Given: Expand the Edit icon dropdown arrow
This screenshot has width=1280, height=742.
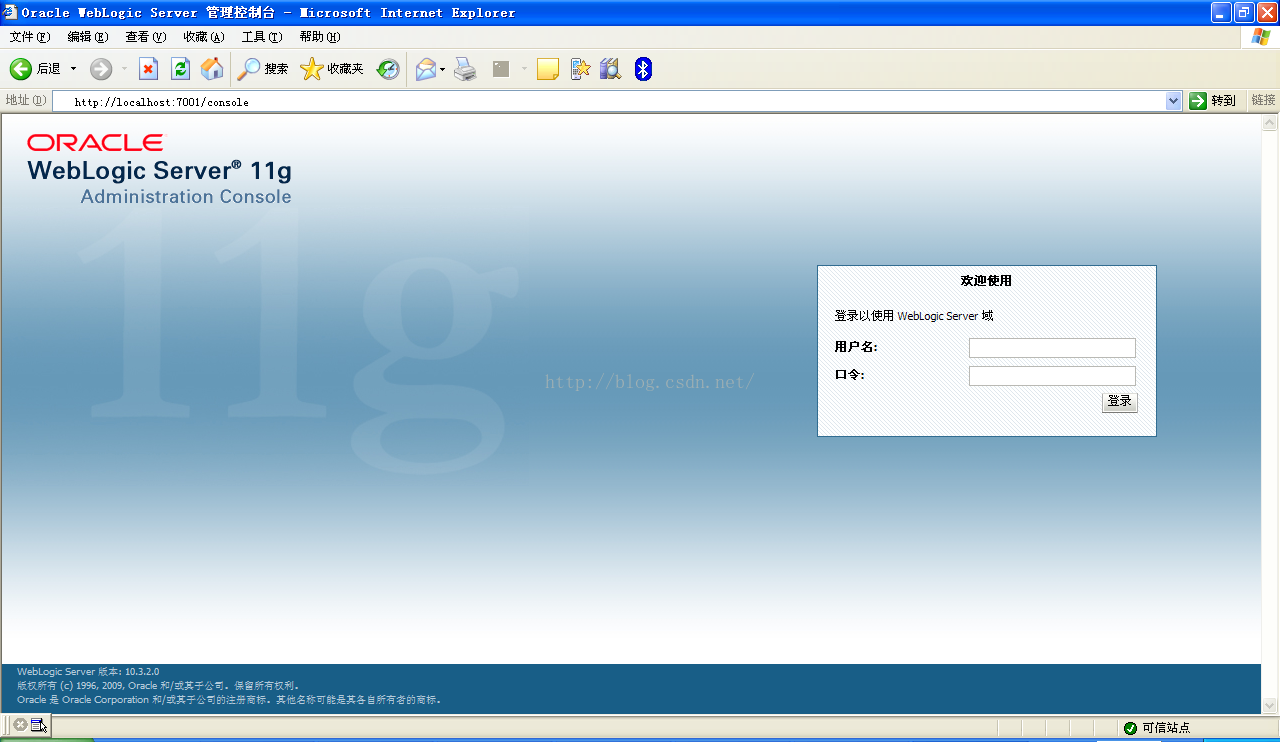Looking at the screenshot, I should (524, 69).
